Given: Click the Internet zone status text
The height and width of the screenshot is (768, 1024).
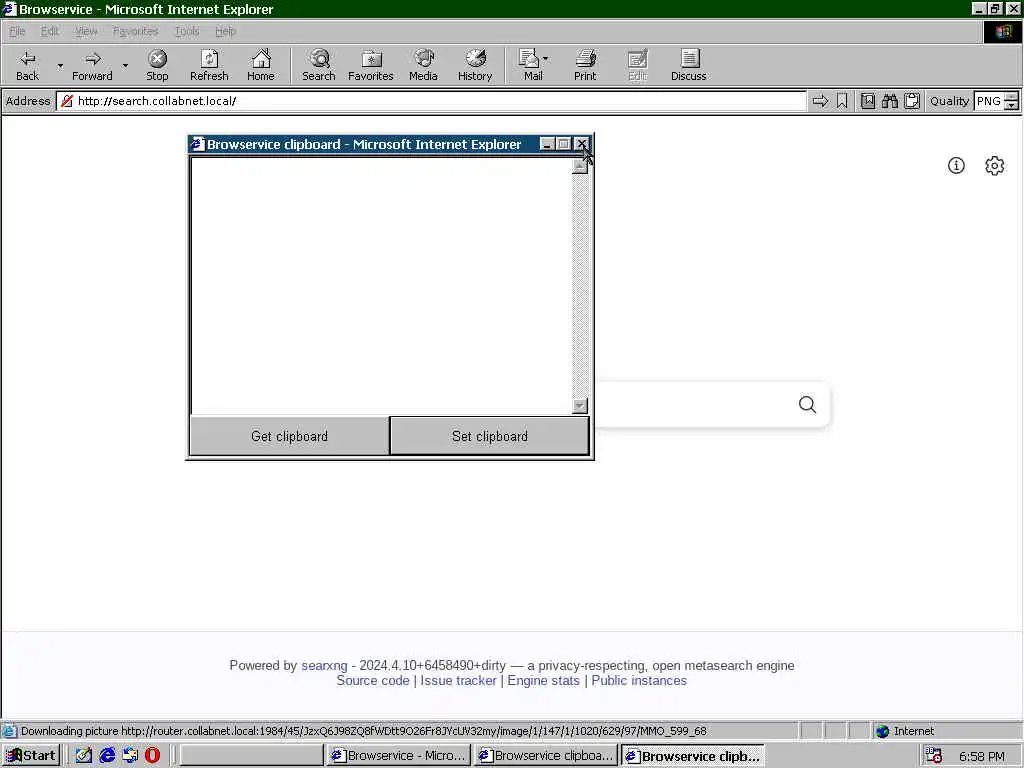Looking at the screenshot, I should 914,731.
